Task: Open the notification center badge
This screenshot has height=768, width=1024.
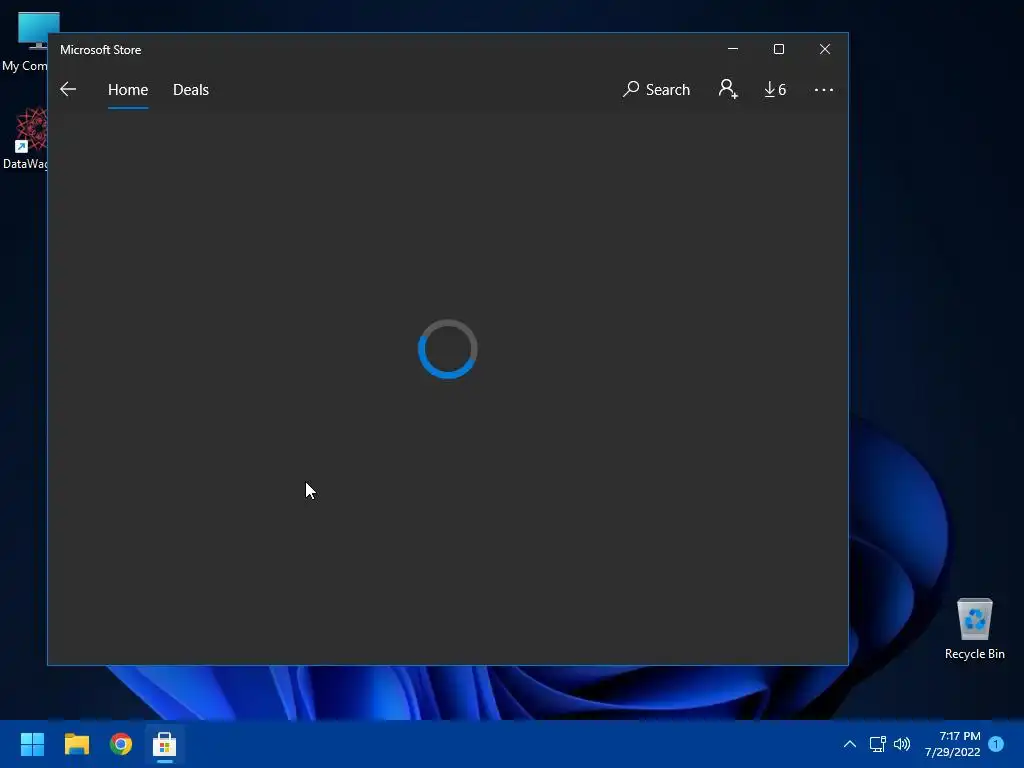Action: click(x=996, y=744)
